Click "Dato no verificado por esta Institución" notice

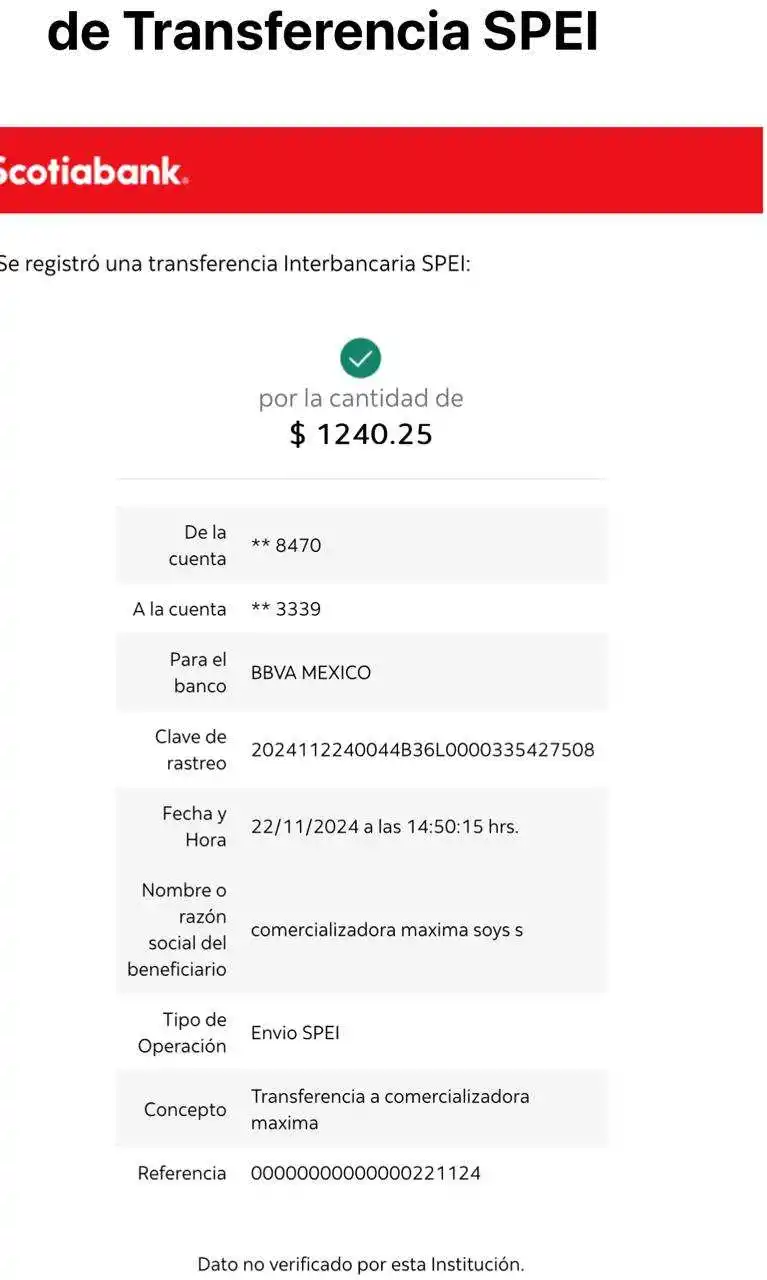point(361,1264)
